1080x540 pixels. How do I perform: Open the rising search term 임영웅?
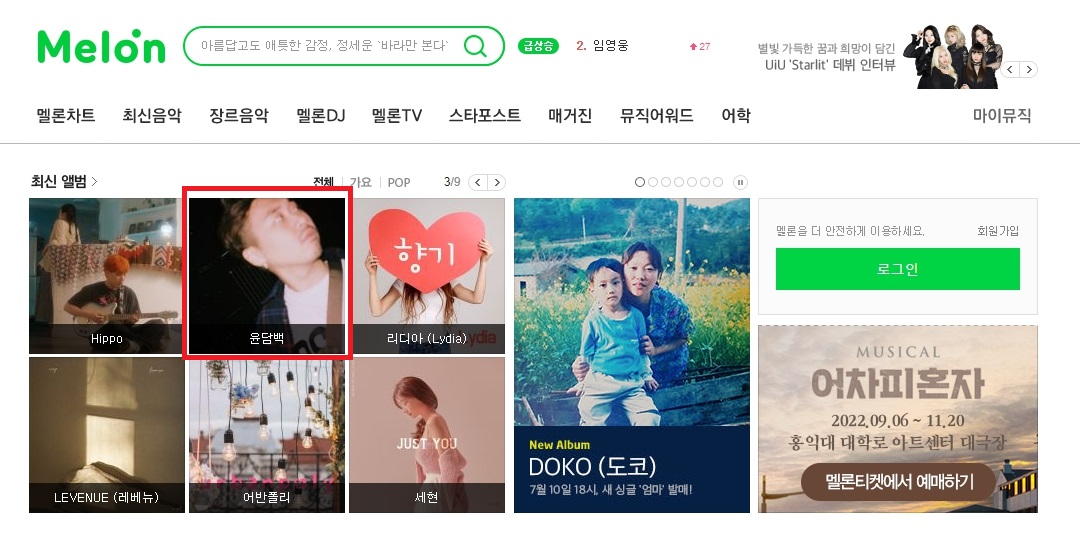[x=610, y=46]
